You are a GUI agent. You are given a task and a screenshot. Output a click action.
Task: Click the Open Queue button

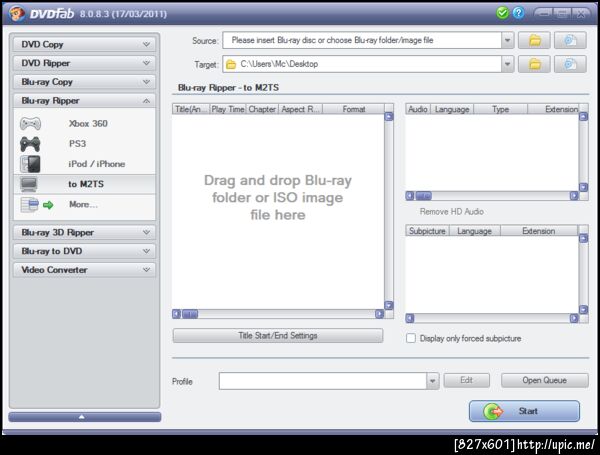click(x=545, y=380)
